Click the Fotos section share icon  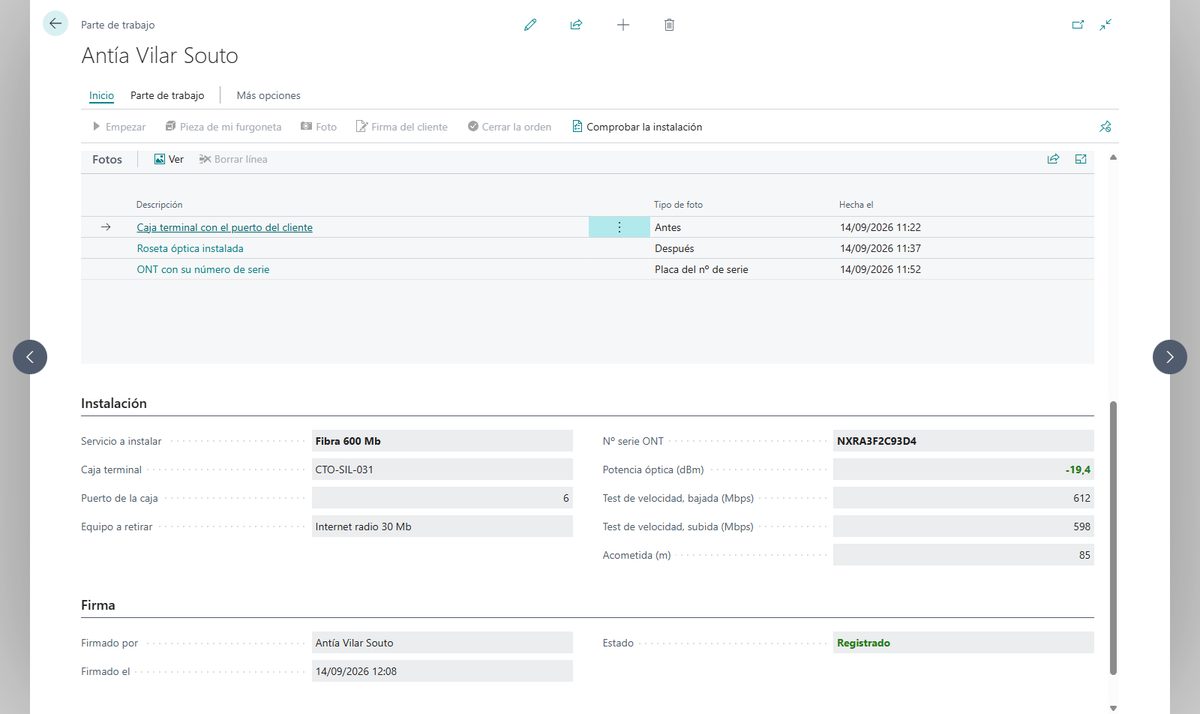point(1053,159)
